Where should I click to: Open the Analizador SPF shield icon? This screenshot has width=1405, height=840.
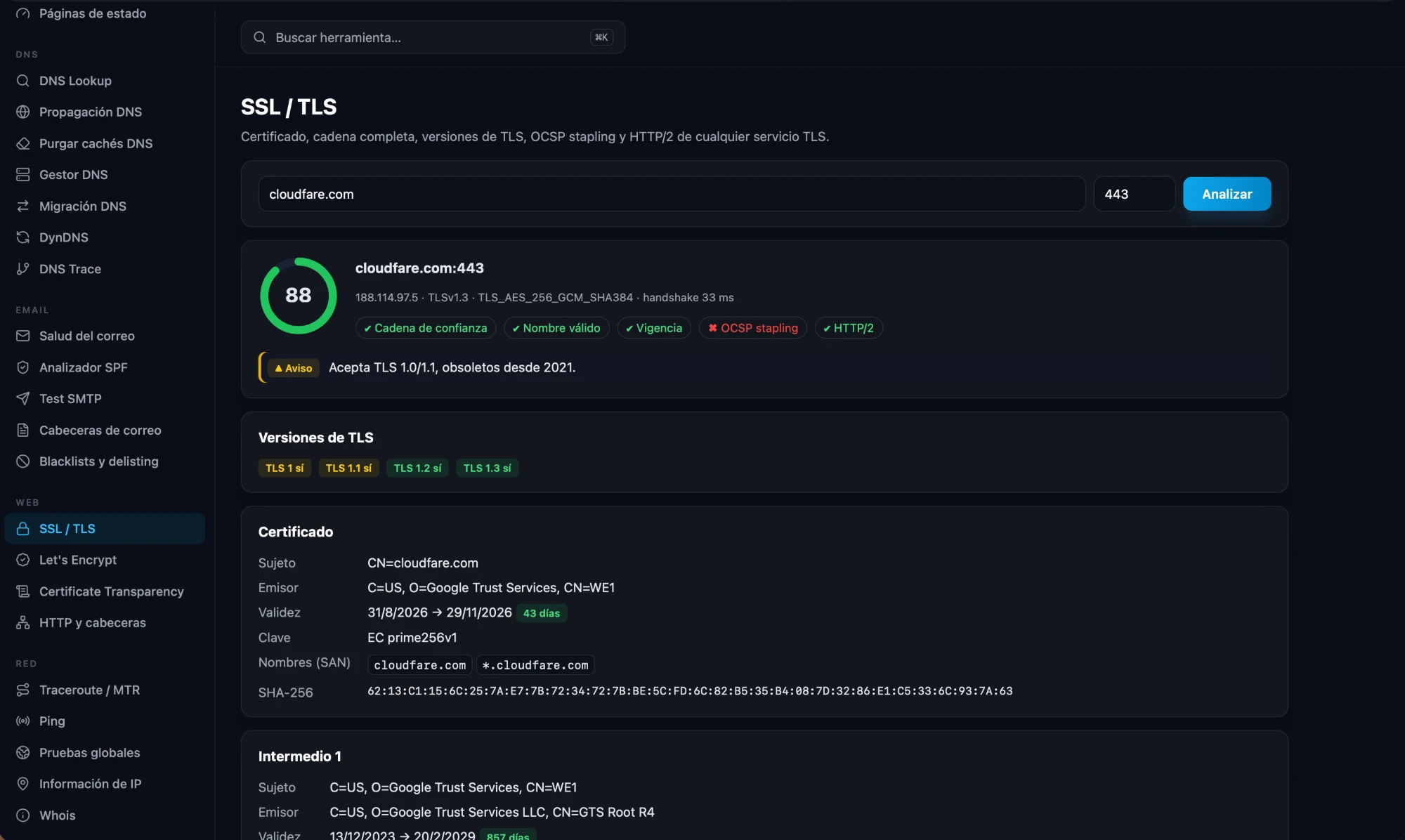(23, 367)
